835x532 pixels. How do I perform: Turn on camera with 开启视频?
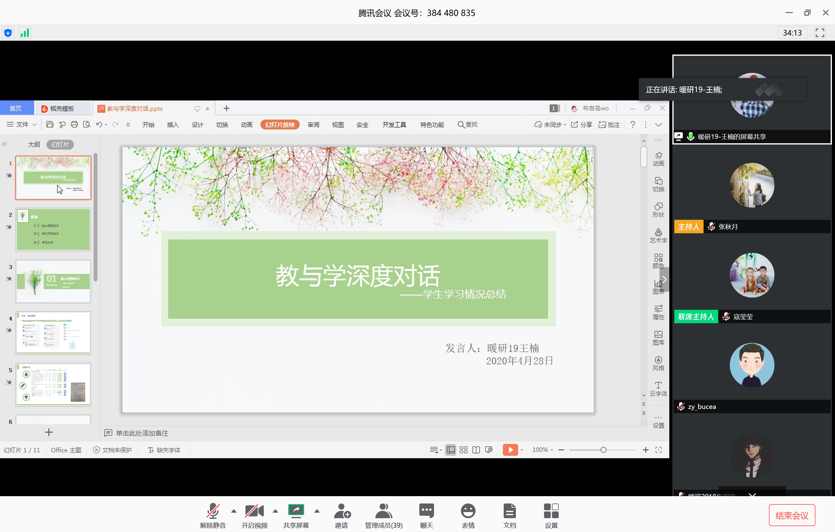pyautogui.click(x=254, y=512)
